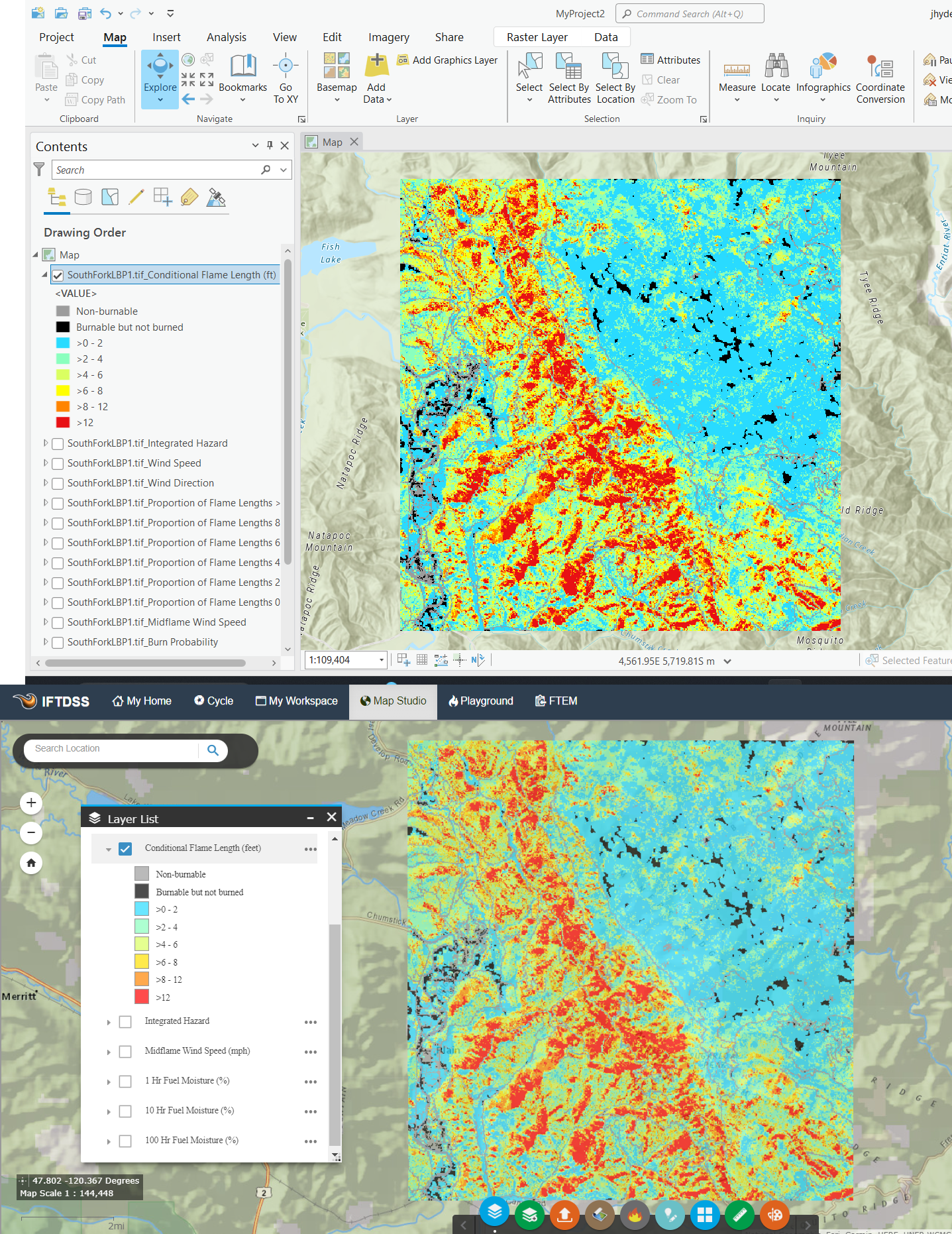Click the Add Data button icon
Viewport: 952px width, 1234px height.
pos(376,65)
